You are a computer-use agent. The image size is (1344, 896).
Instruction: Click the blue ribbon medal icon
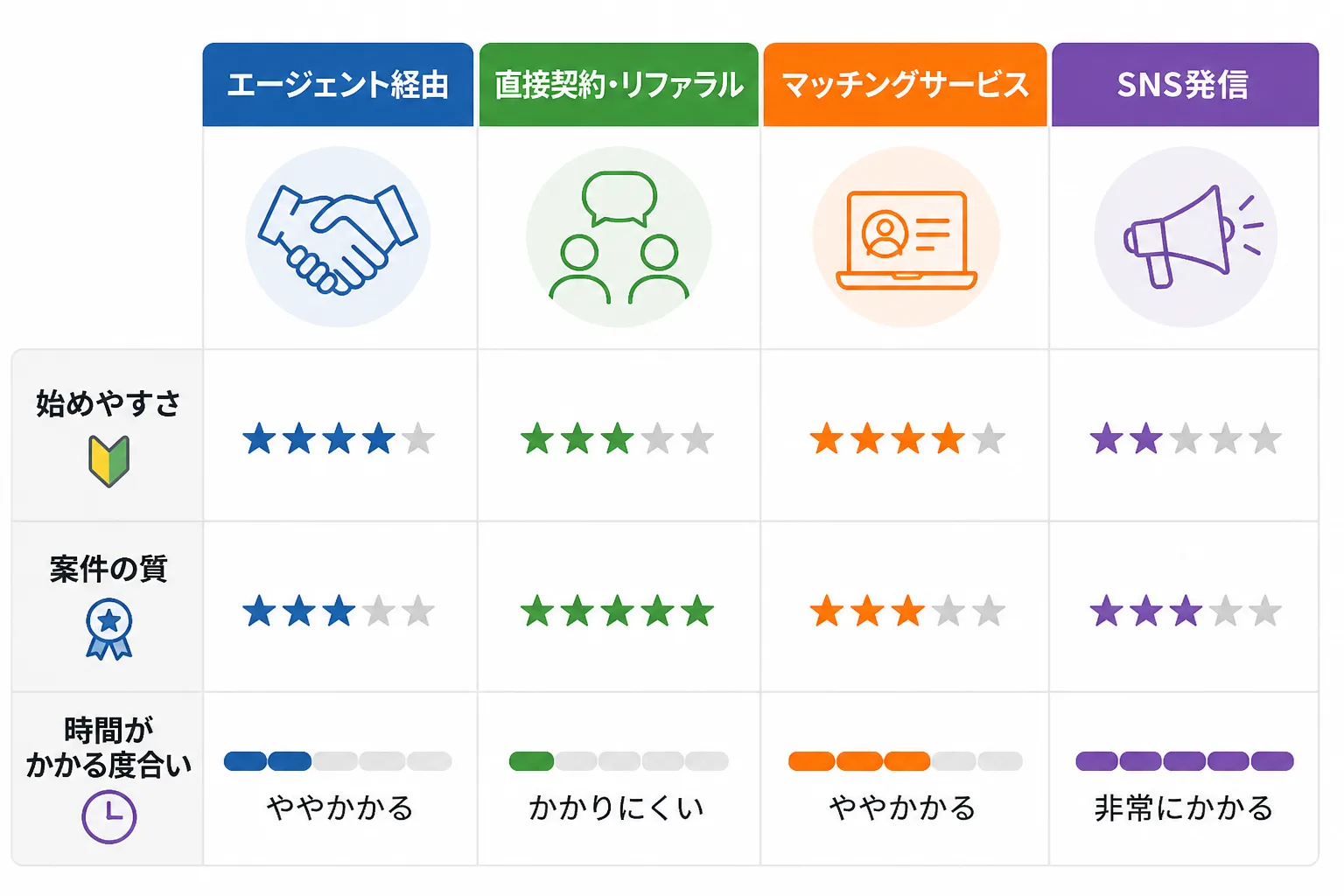(x=108, y=628)
